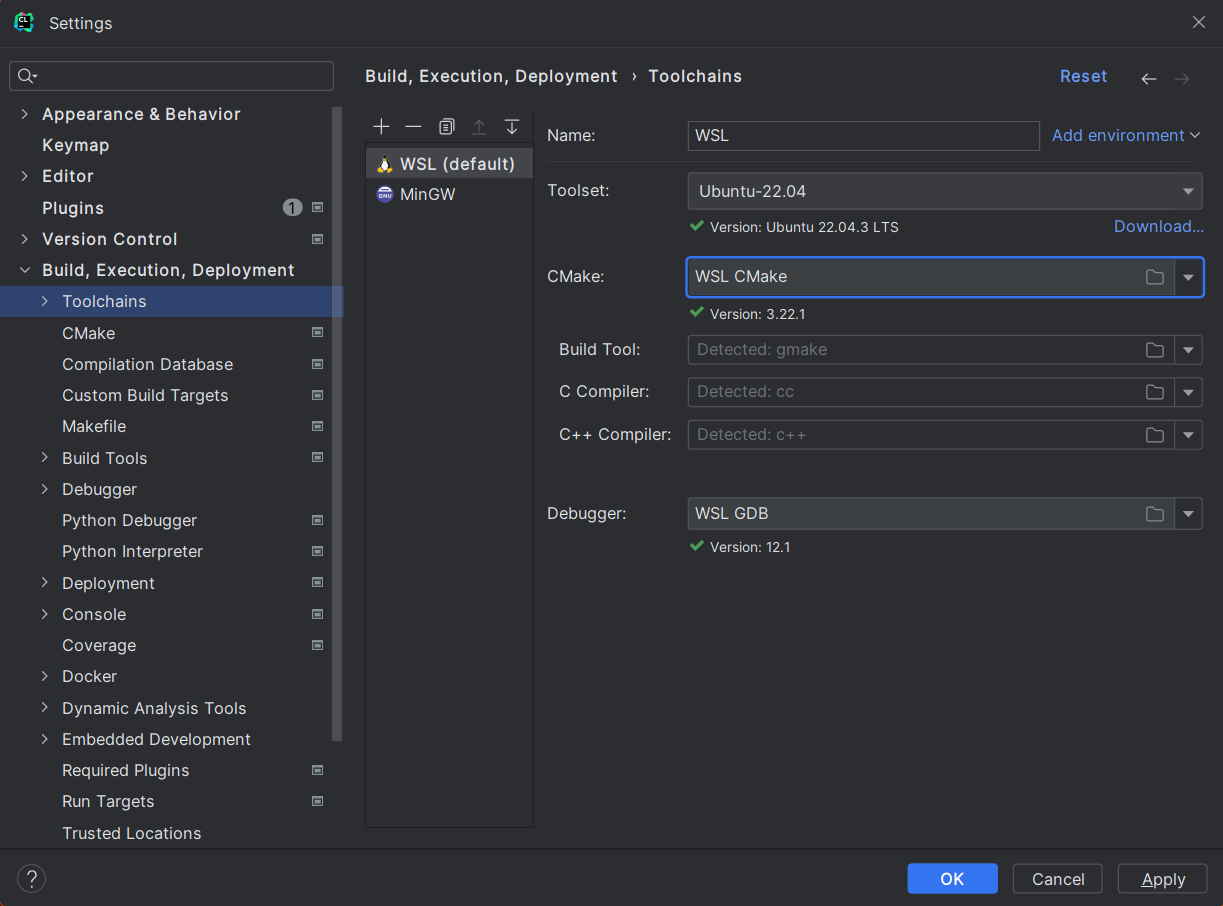
Task: Open Custom Build Targets settings
Action: coord(145,395)
